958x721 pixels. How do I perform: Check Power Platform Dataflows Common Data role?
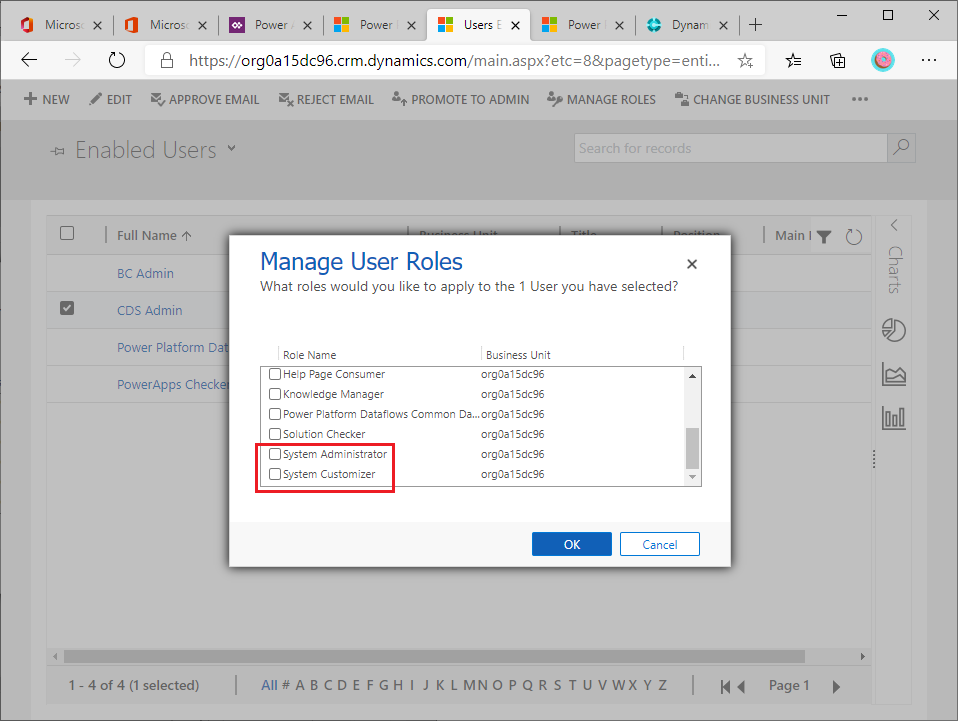[x=275, y=414]
